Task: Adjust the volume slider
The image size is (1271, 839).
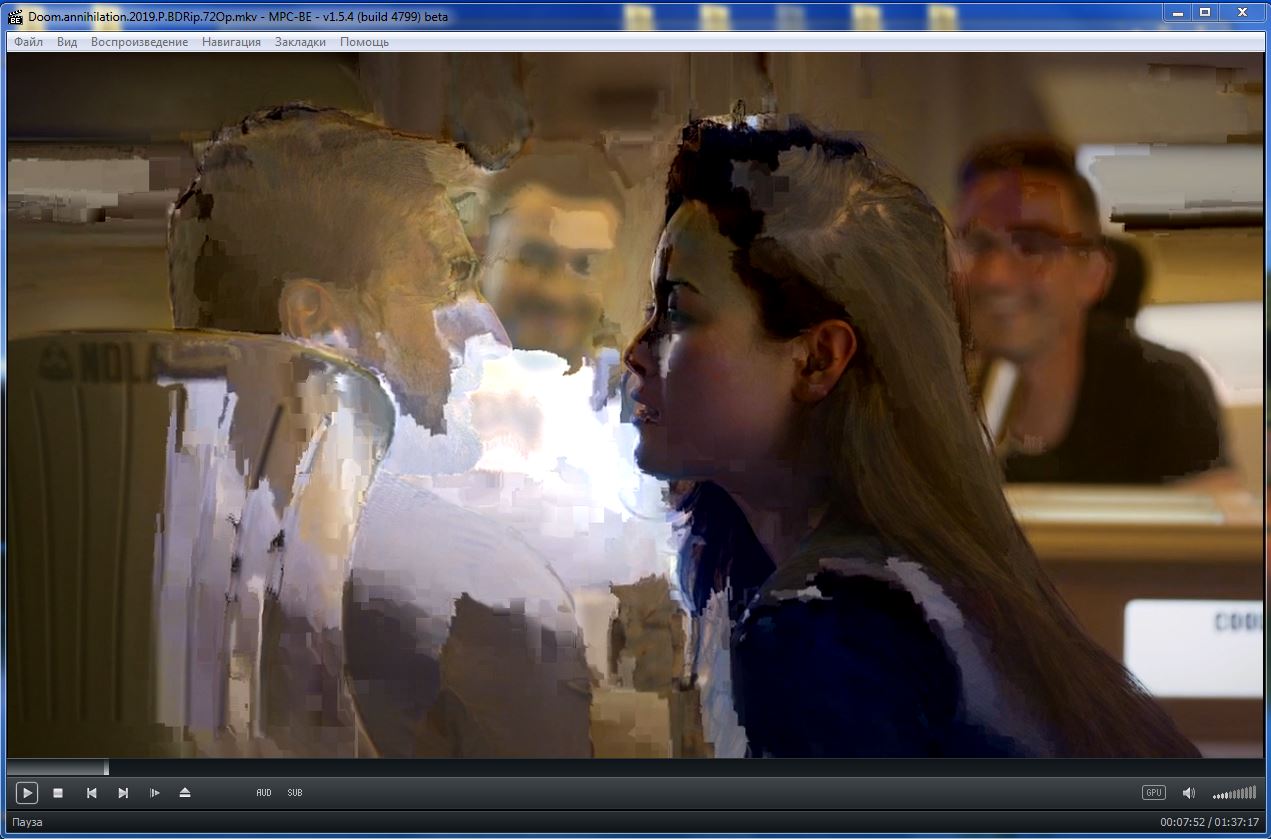Action: (1234, 793)
